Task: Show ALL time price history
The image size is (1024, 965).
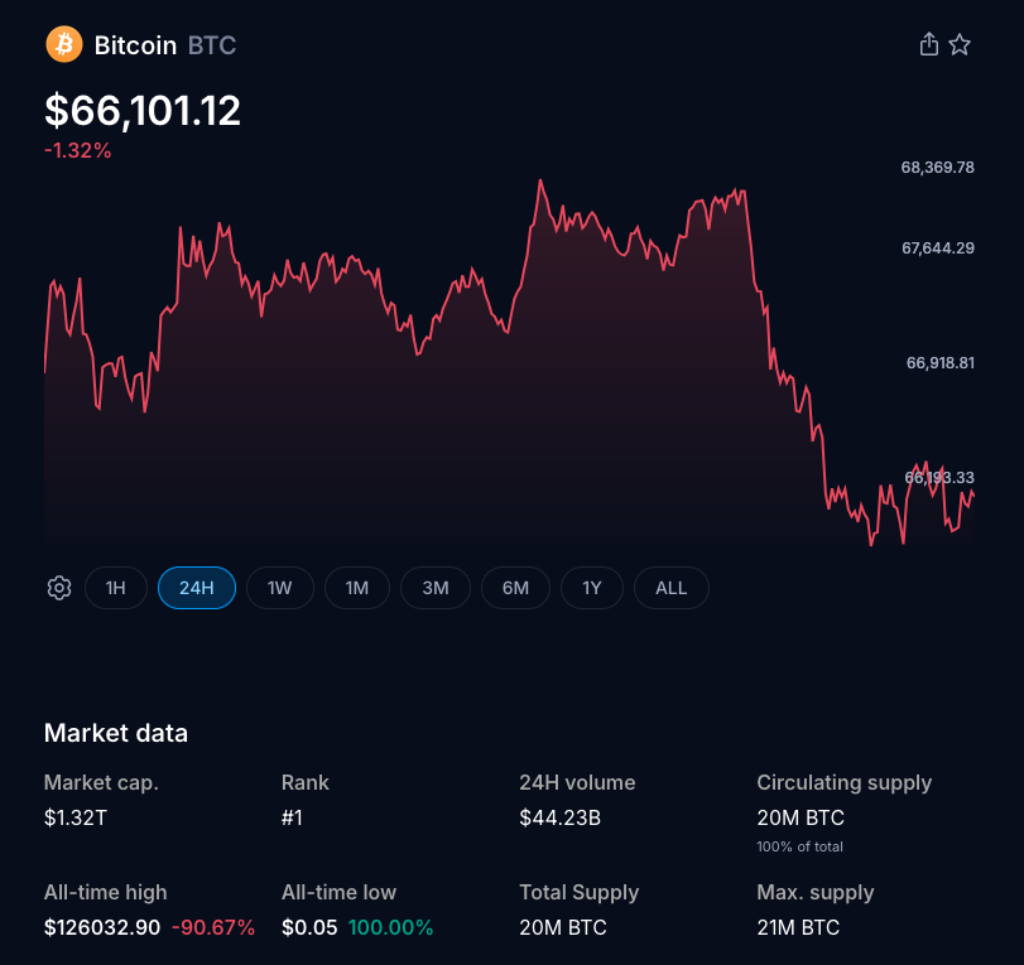Action: pyautogui.click(x=671, y=588)
